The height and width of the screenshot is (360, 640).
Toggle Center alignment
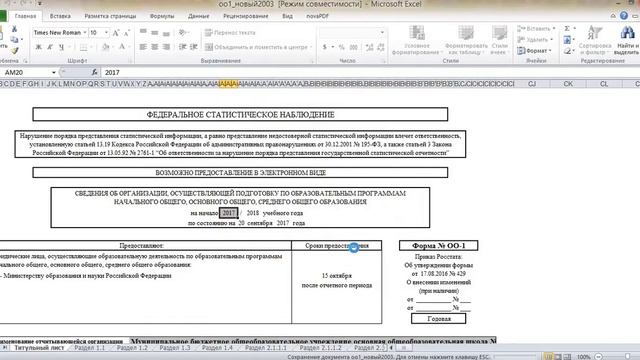tap(155, 47)
